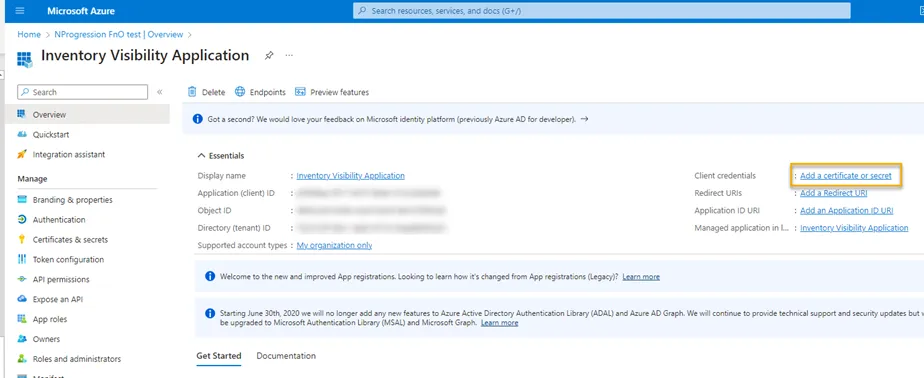This screenshot has height=378, width=924.
Task: Click the Microsoft Azure logo text
Action: pos(81,11)
